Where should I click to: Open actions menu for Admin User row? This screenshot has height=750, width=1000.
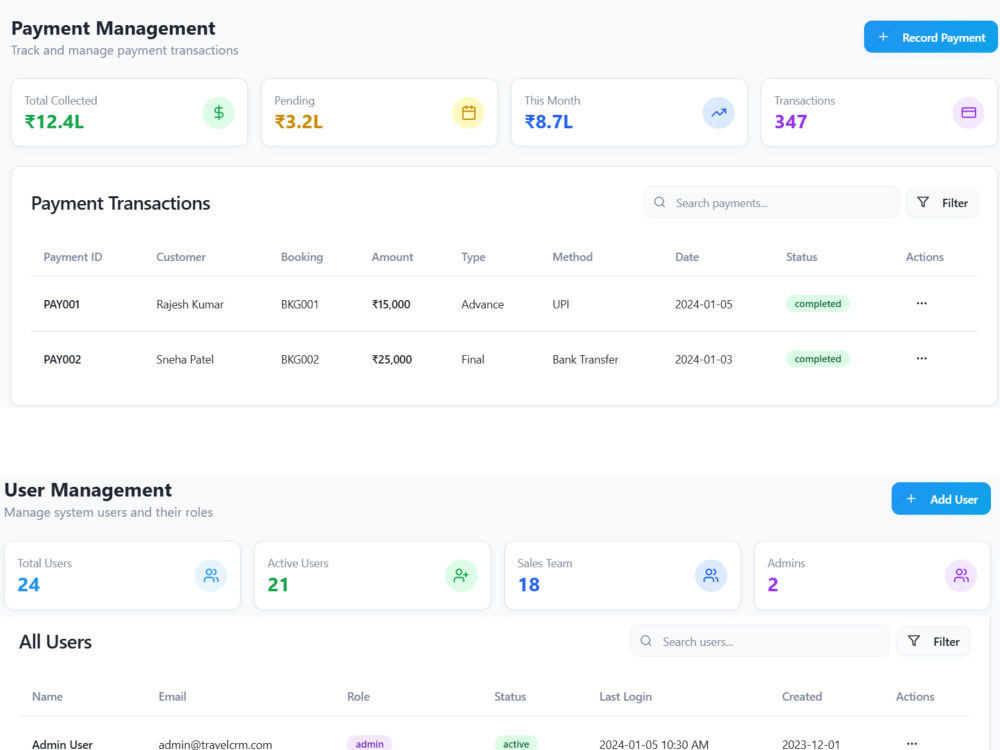pyautogui.click(x=912, y=744)
